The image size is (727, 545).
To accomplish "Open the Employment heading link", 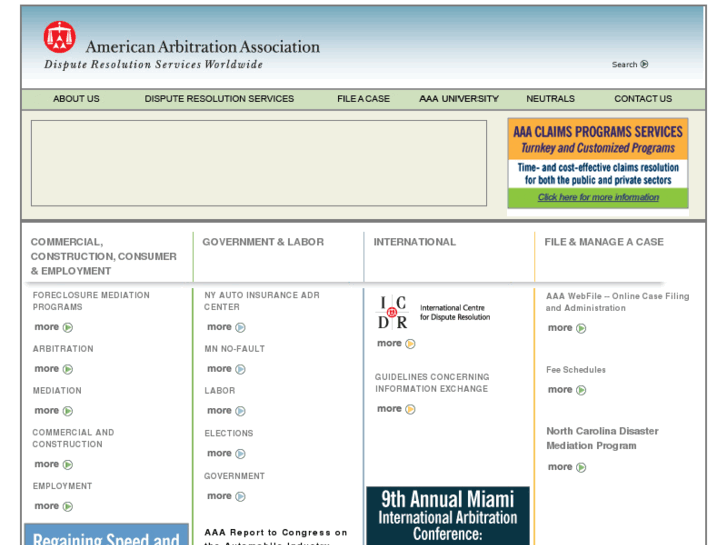I will (63, 486).
